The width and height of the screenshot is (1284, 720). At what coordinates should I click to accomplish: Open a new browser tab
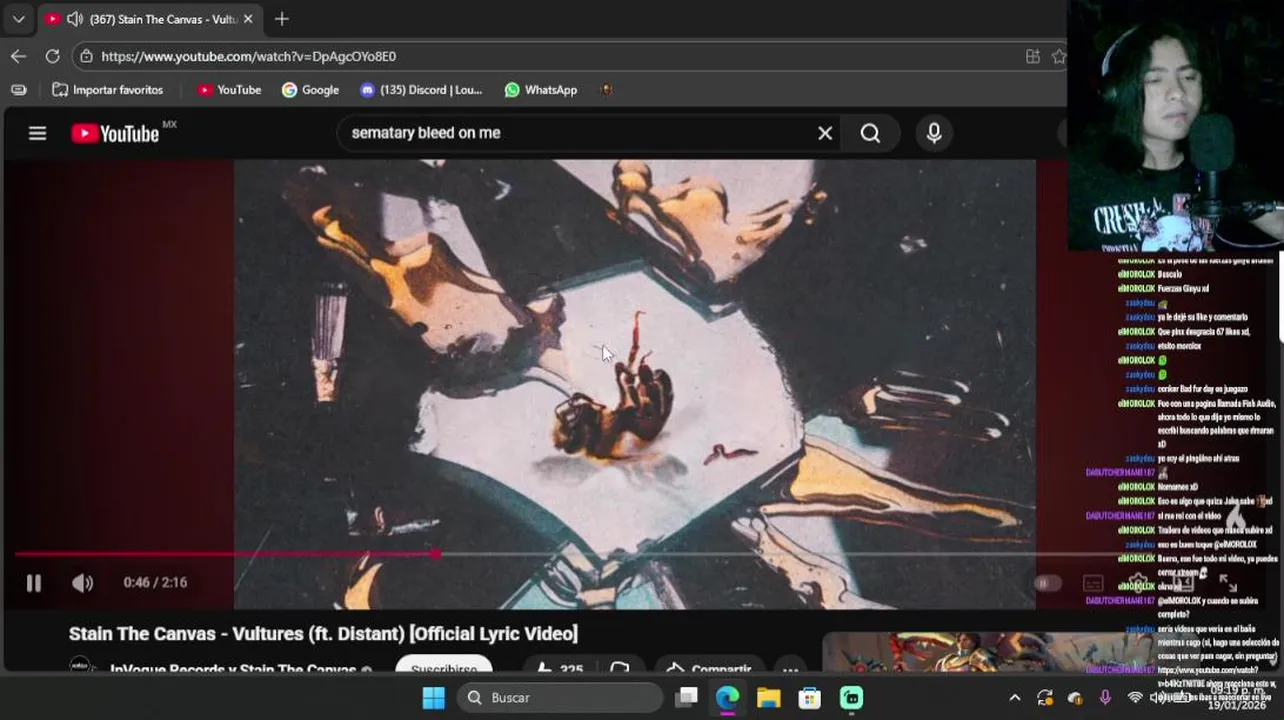pos(282,19)
